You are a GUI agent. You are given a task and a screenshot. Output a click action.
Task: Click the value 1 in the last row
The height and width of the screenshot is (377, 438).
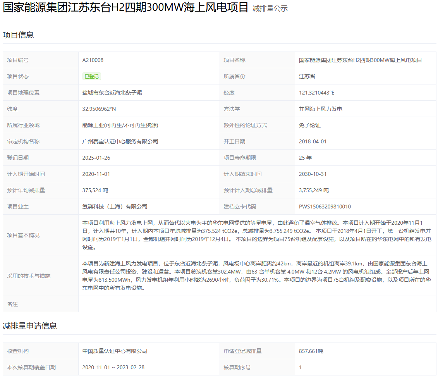[x=300, y=367]
